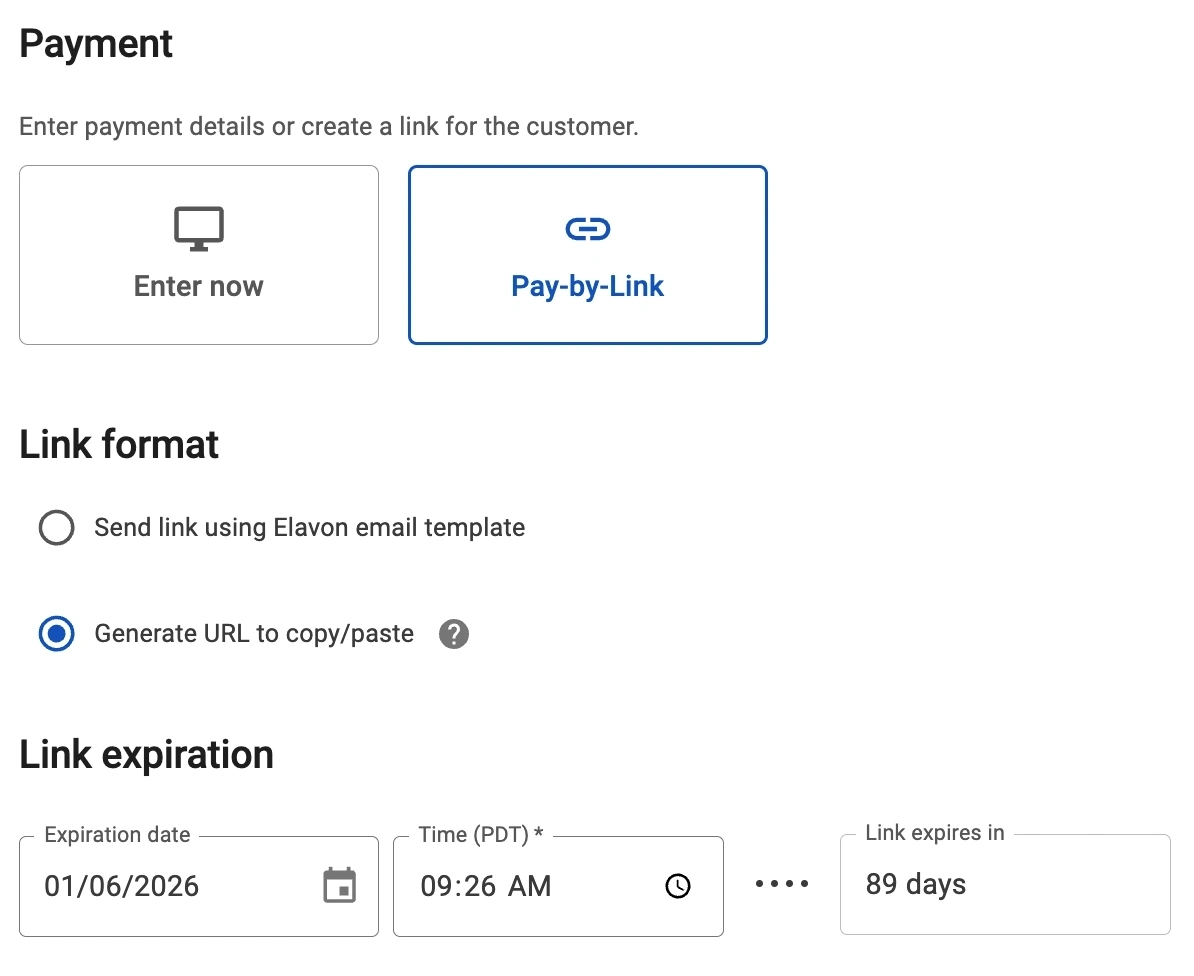Click the chain link icon in Pay-by-Link
This screenshot has width=1194, height=976.
(587, 229)
